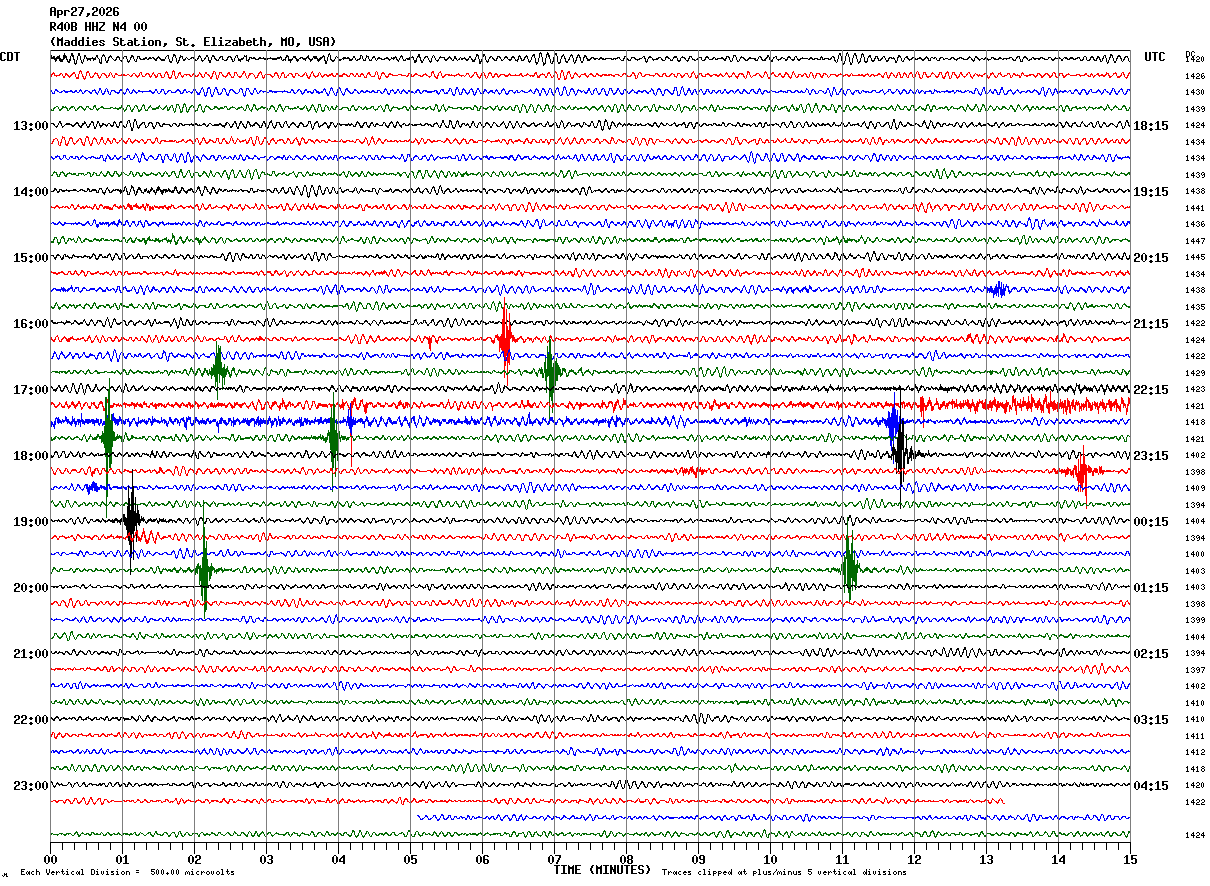Click the 20:15 UTC time label

[1151, 258]
